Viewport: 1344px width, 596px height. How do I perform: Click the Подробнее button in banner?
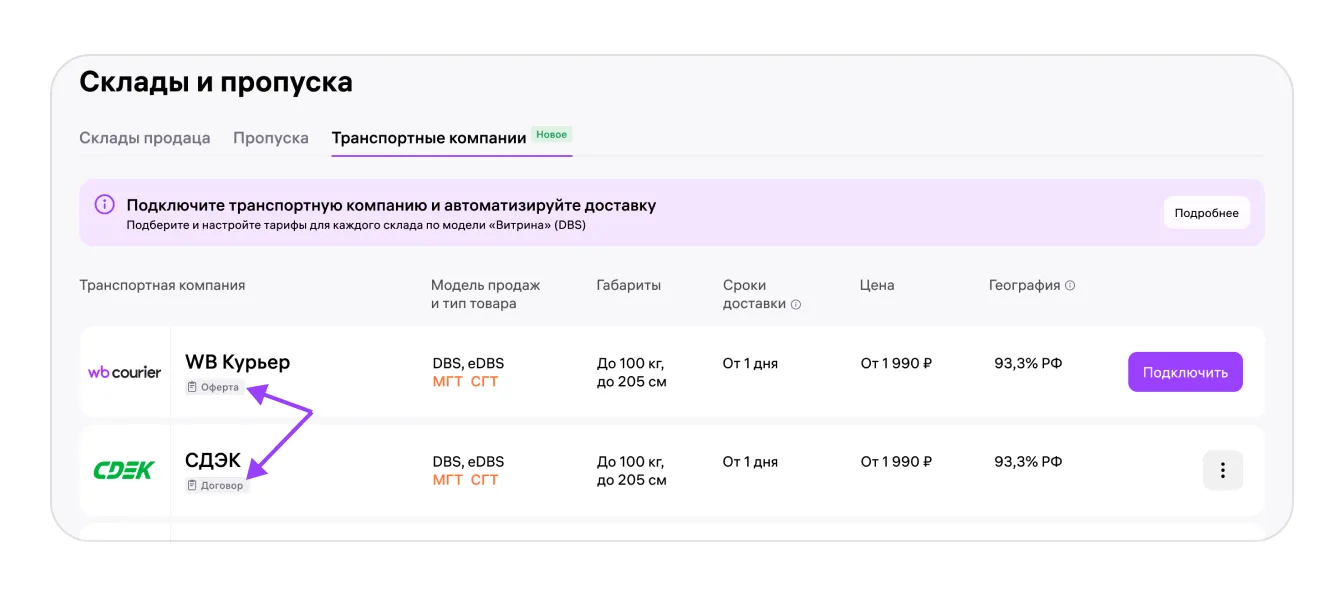[1206, 213]
